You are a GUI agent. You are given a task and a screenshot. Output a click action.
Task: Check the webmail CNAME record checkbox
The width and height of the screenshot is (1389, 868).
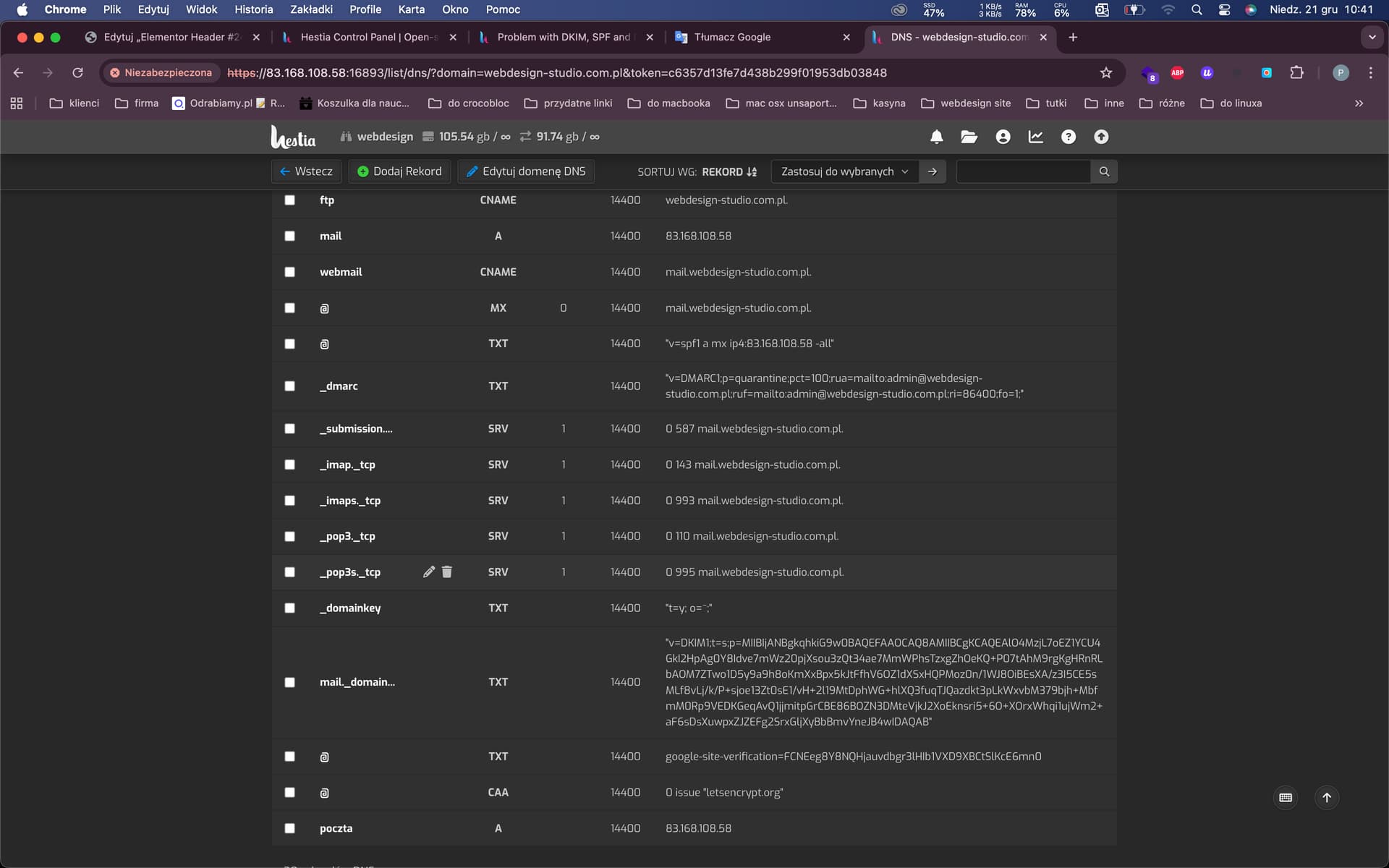pos(290,272)
